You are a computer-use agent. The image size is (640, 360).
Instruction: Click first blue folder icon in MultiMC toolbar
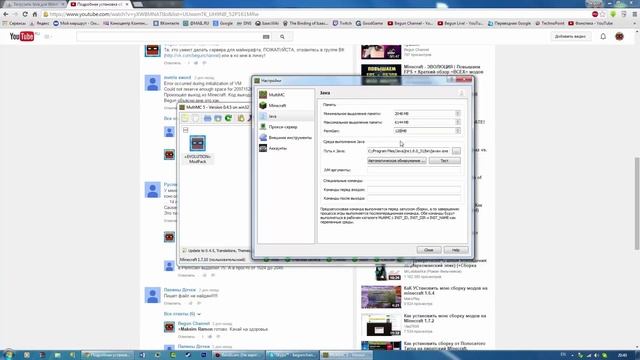(208, 118)
